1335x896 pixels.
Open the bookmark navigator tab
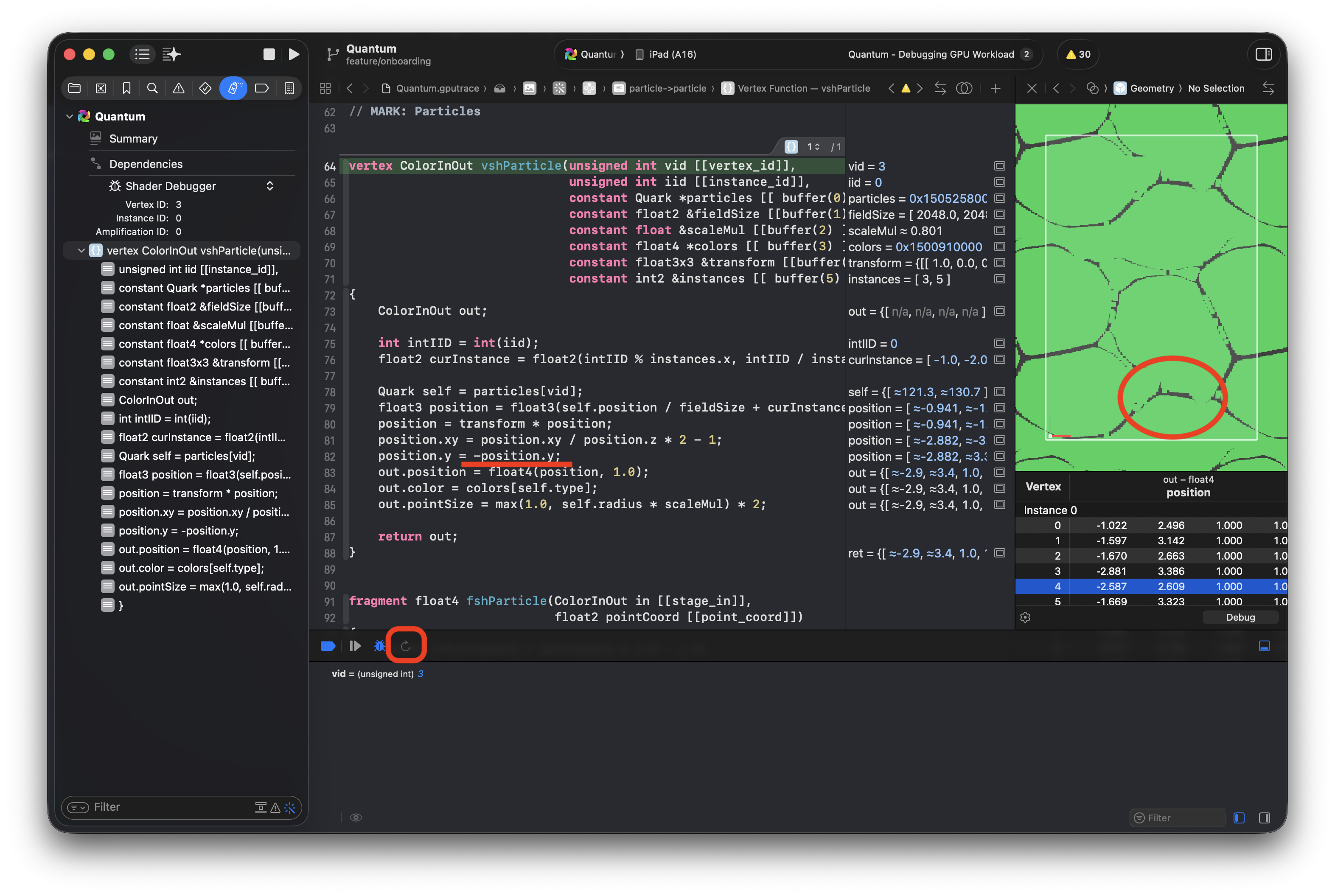tap(126, 88)
